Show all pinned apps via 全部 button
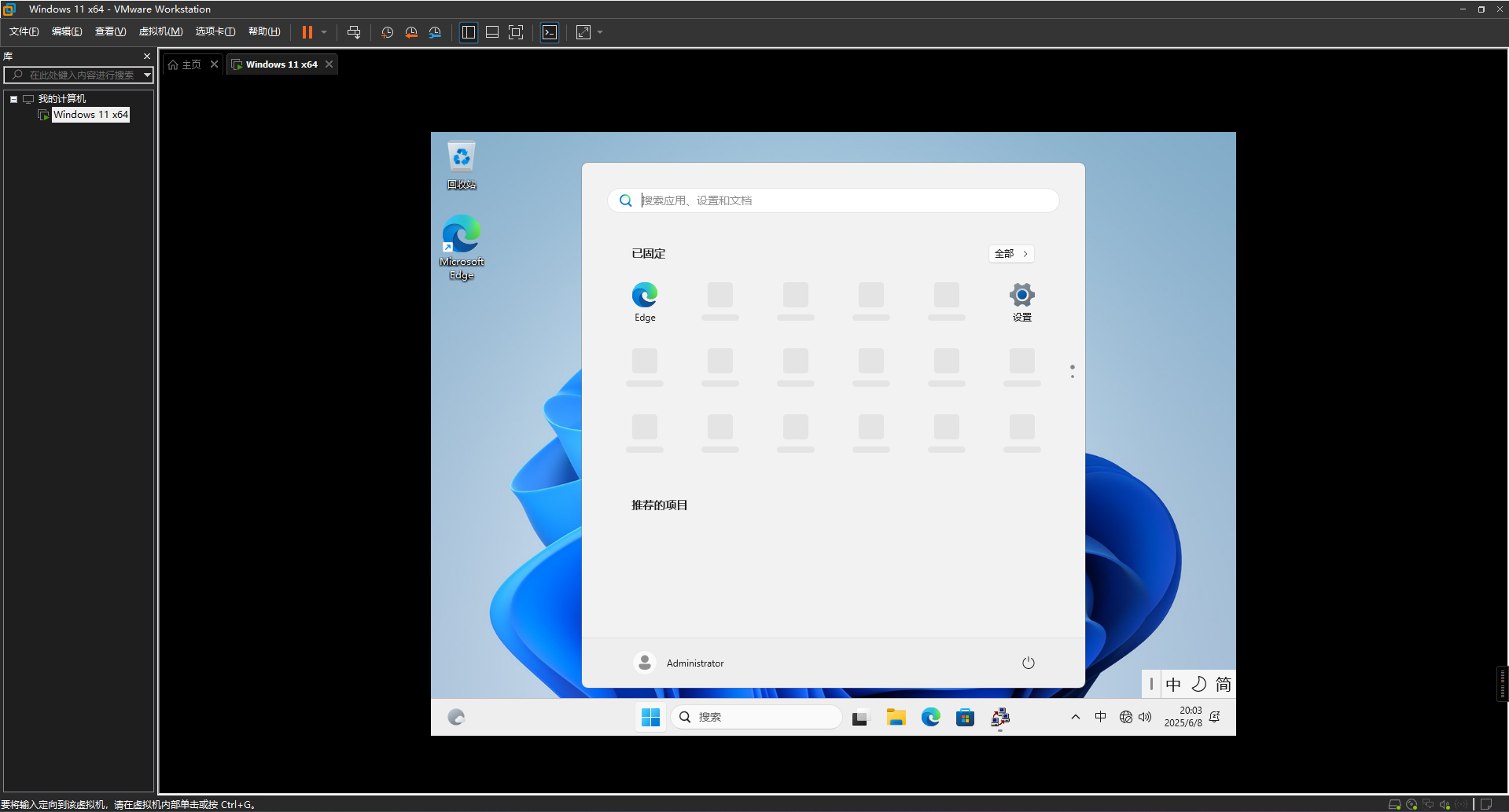The height and width of the screenshot is (812, 1509). pyautogui.click(x=1010, y=253)
